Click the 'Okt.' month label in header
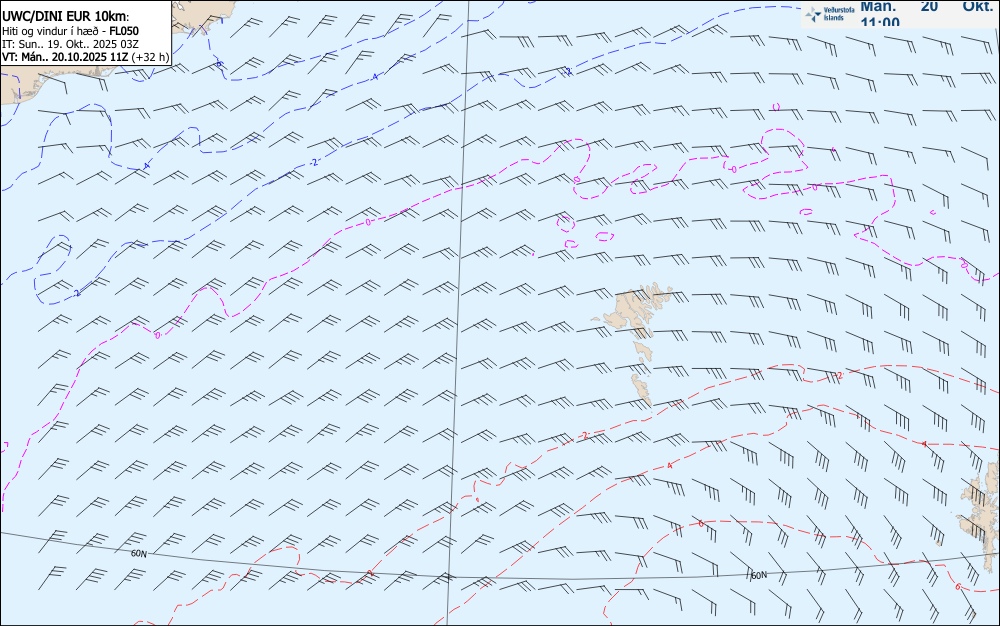Screen dimensions: 1000x626 (x=978, y=6)
